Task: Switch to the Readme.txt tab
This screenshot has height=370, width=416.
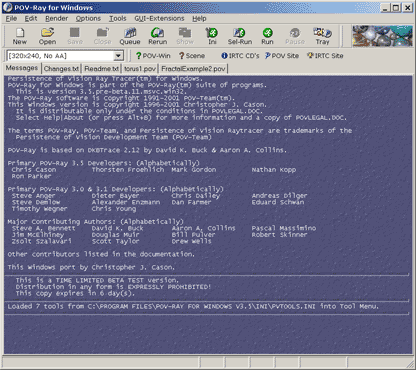Action: [x=101, y=69]
